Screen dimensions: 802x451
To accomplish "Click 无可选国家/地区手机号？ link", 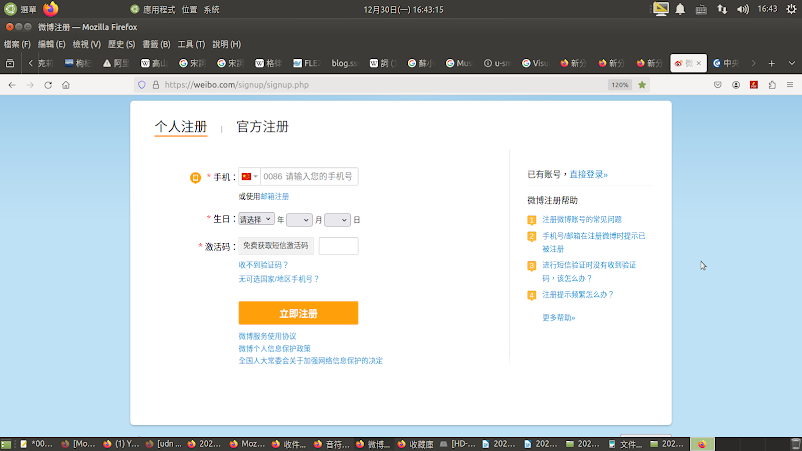I will coord(279,279).
